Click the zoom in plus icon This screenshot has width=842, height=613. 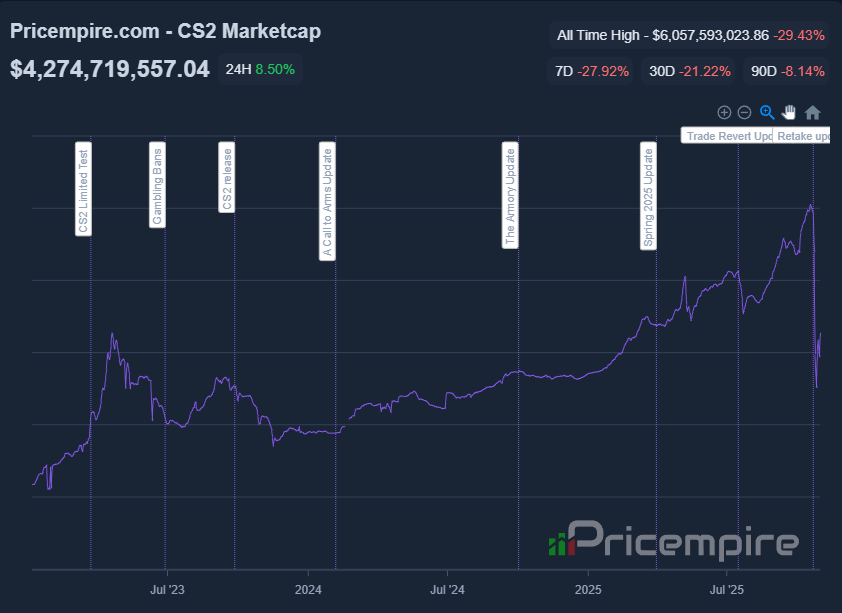coord(724,113)
